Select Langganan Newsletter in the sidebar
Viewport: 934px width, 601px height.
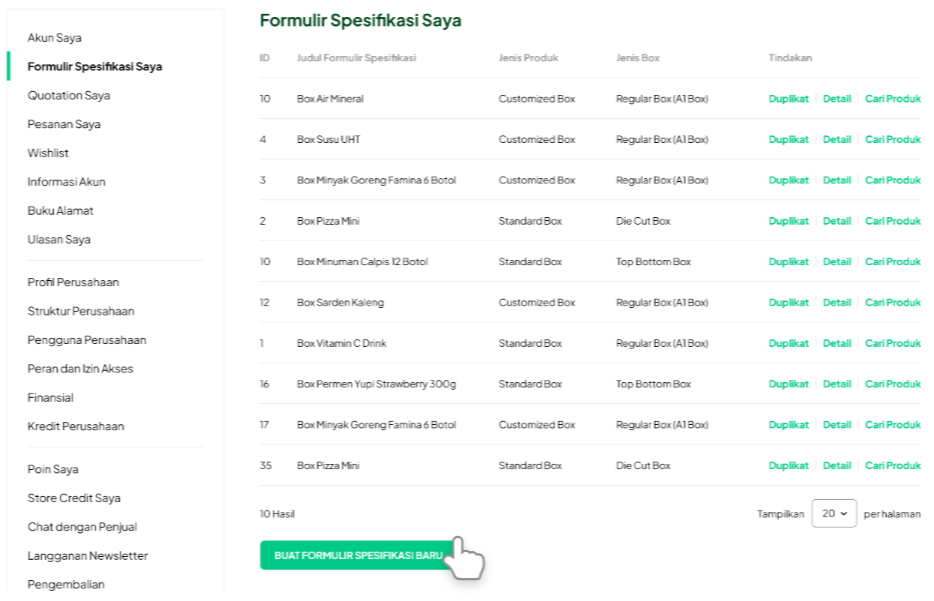point(88,556)
